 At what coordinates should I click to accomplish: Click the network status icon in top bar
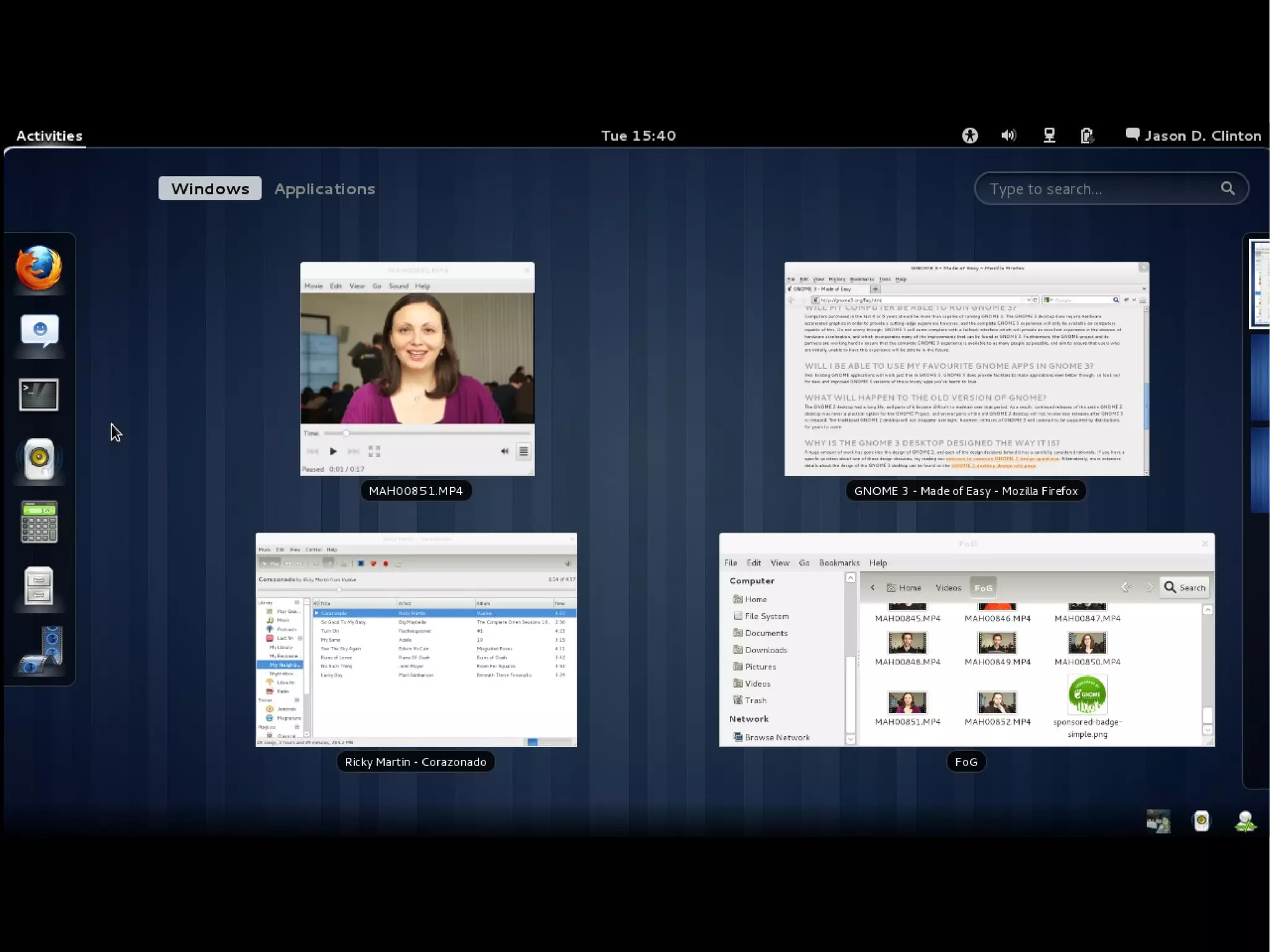click(1049, 135)
